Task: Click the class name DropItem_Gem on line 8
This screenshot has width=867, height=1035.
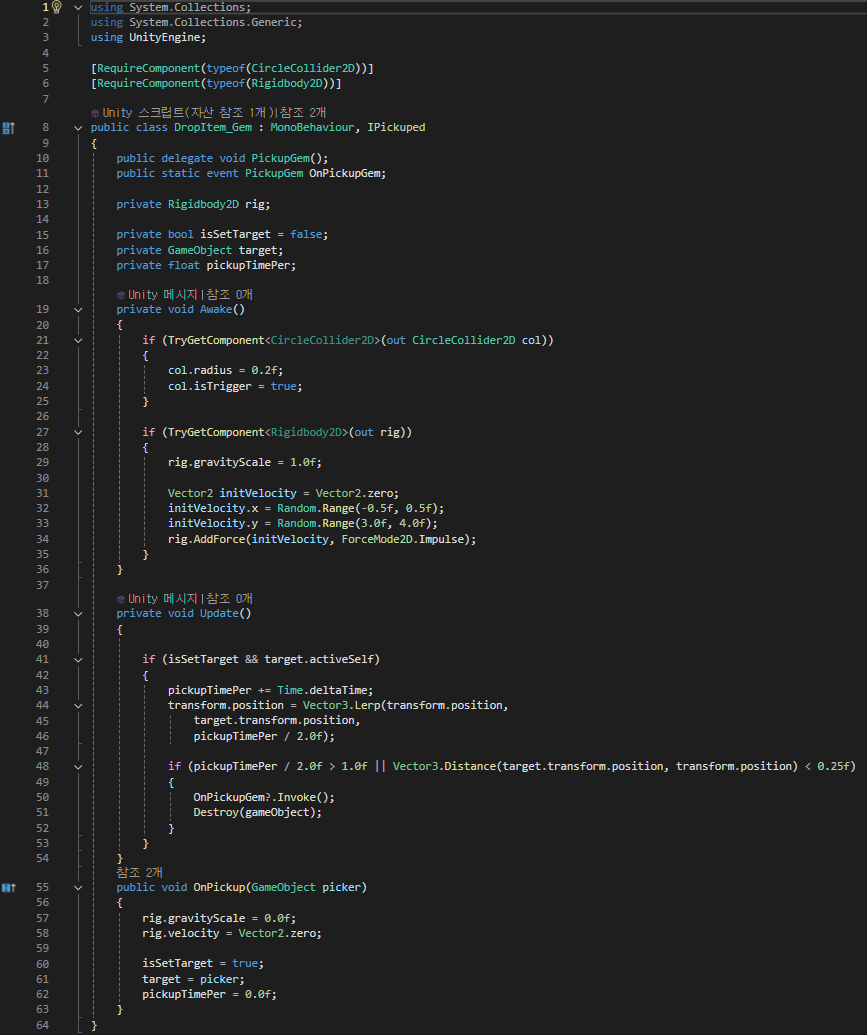Action: [x=213, y=127]
